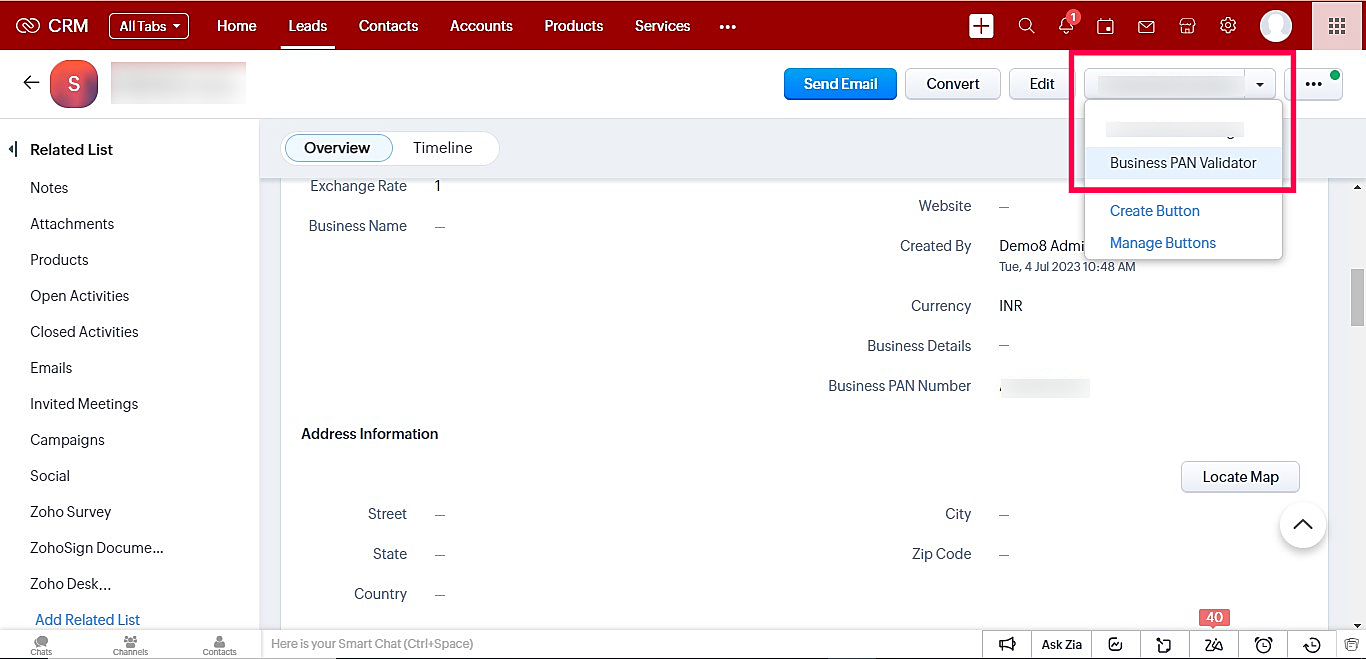
Task: Open Attachments in Related List
Action: click(x=72, y=224)
